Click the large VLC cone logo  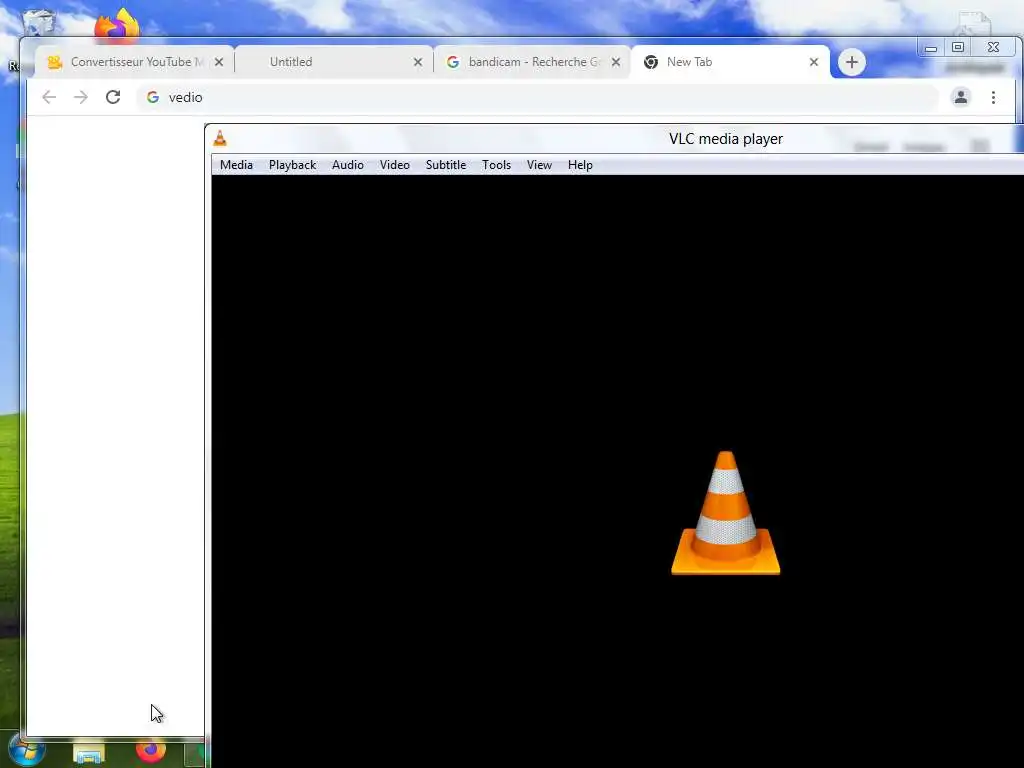726,513
